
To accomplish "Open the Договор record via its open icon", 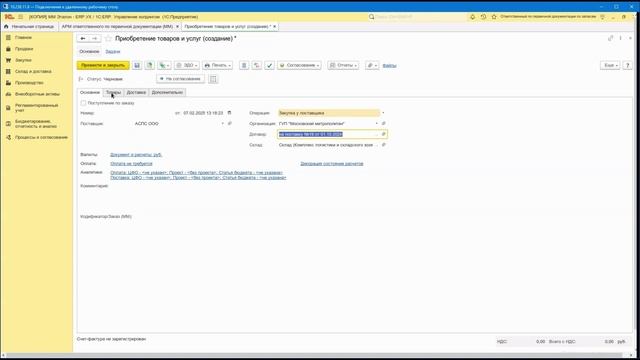I will point(383,134).
